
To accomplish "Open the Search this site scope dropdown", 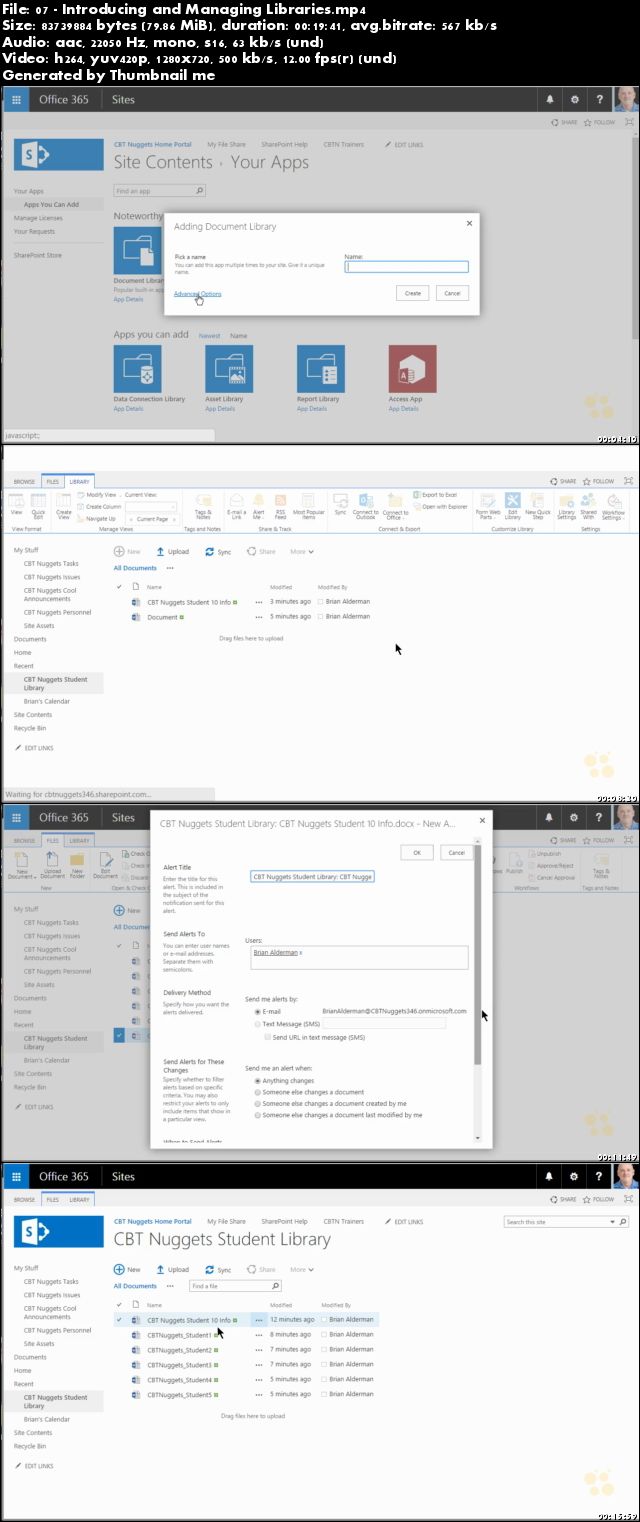I will tap(613, 1222).
